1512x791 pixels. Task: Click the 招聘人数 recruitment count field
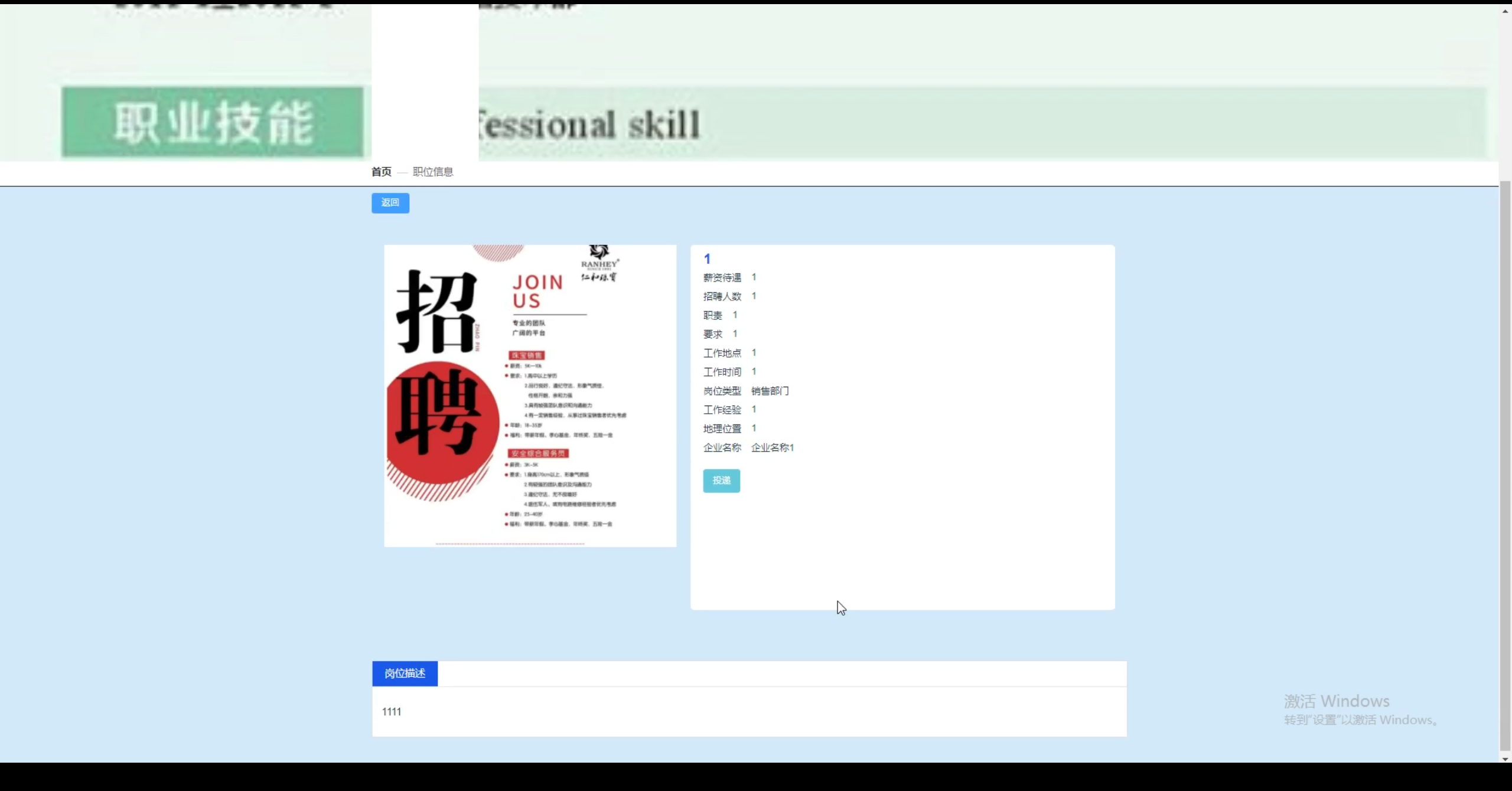pyautogui.click(x=754, y=296)
